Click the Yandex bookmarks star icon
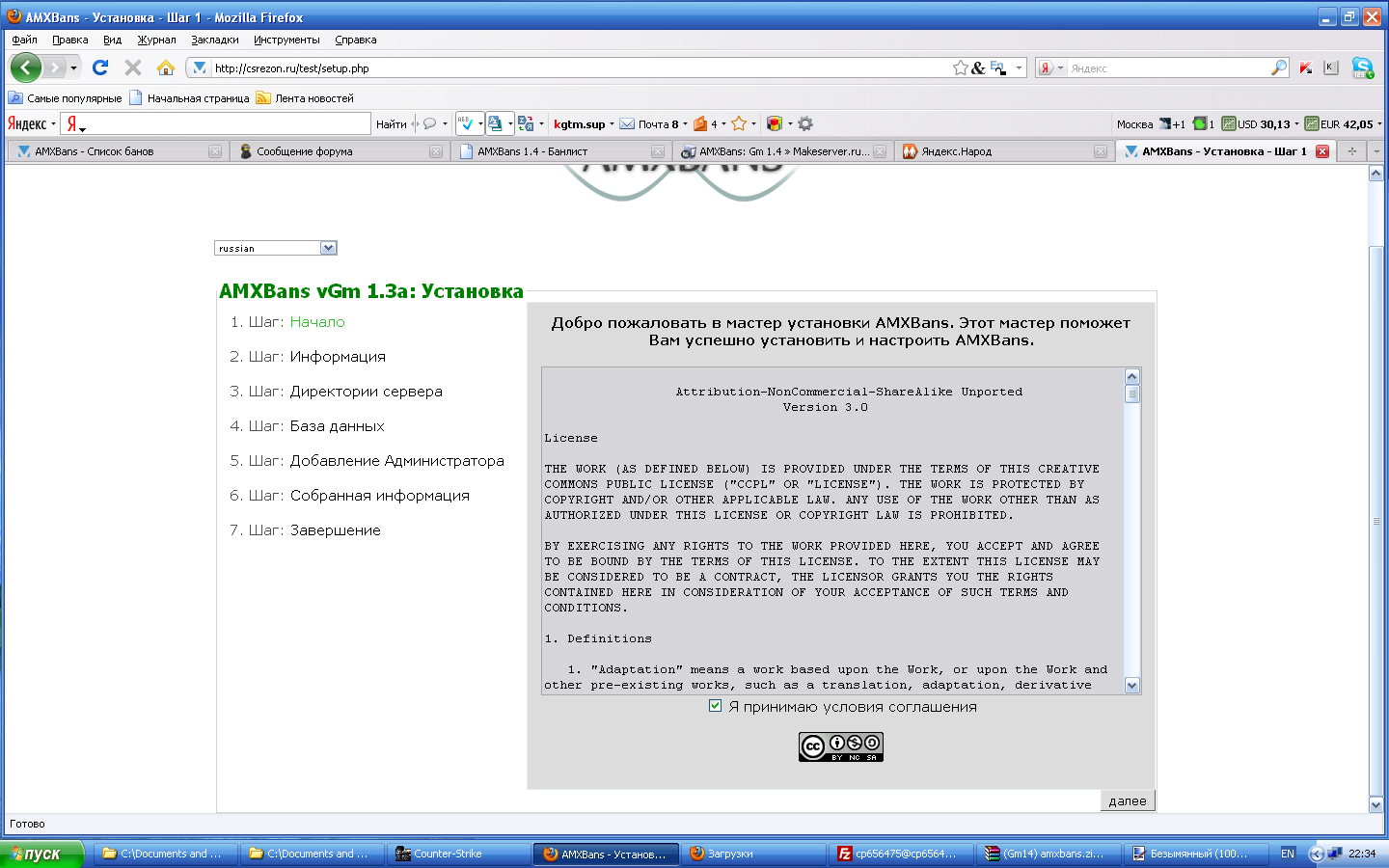Viewport: 1389px width, 868px height. tap(739, 123)
